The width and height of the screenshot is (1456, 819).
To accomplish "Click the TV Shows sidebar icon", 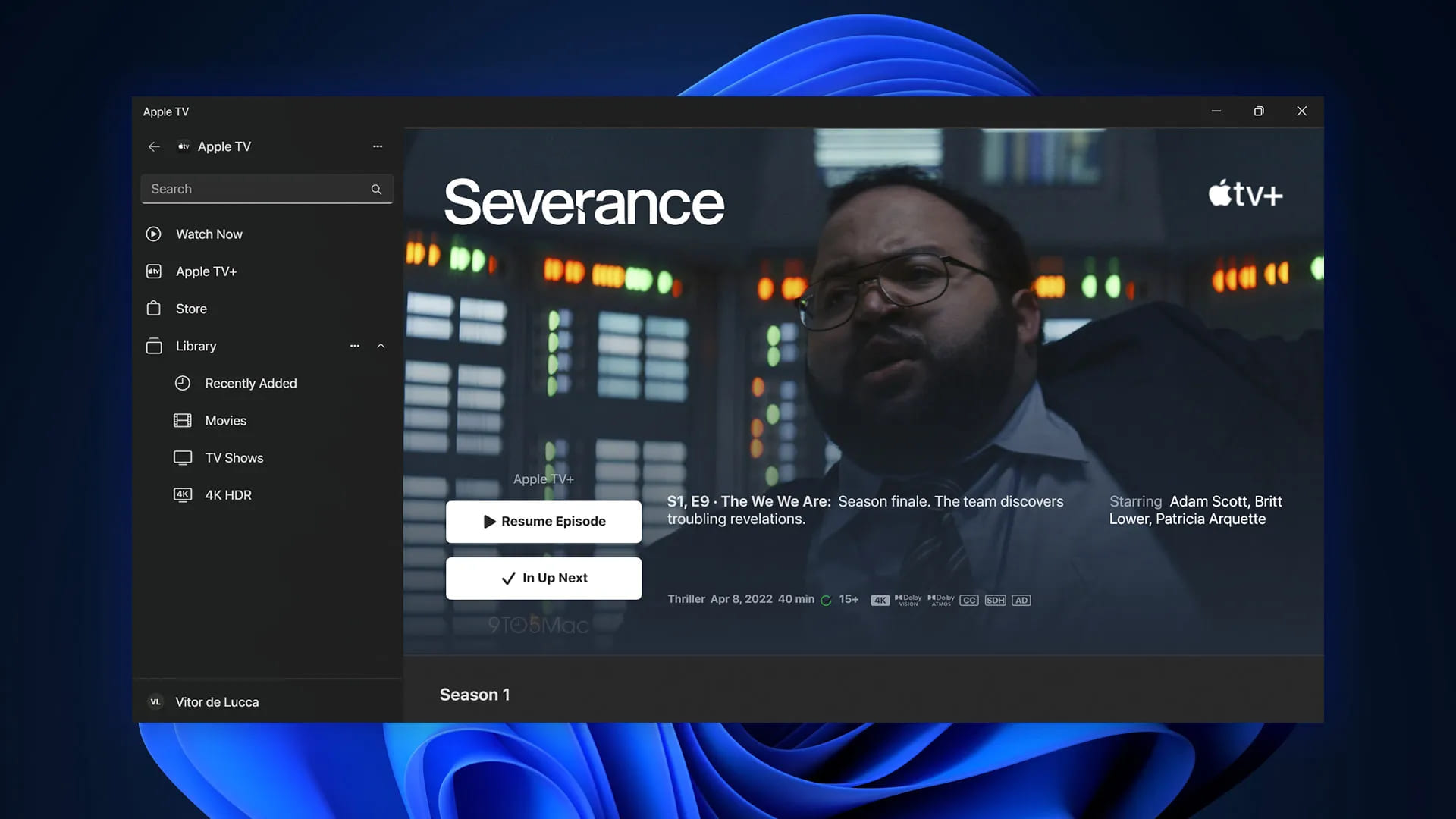I will pos(182,458).
